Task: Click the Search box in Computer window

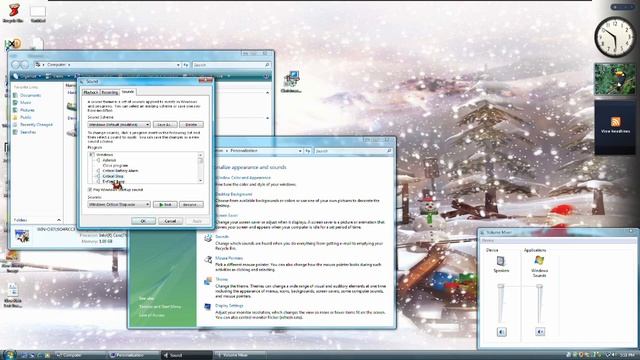Action: coord(231,65)
